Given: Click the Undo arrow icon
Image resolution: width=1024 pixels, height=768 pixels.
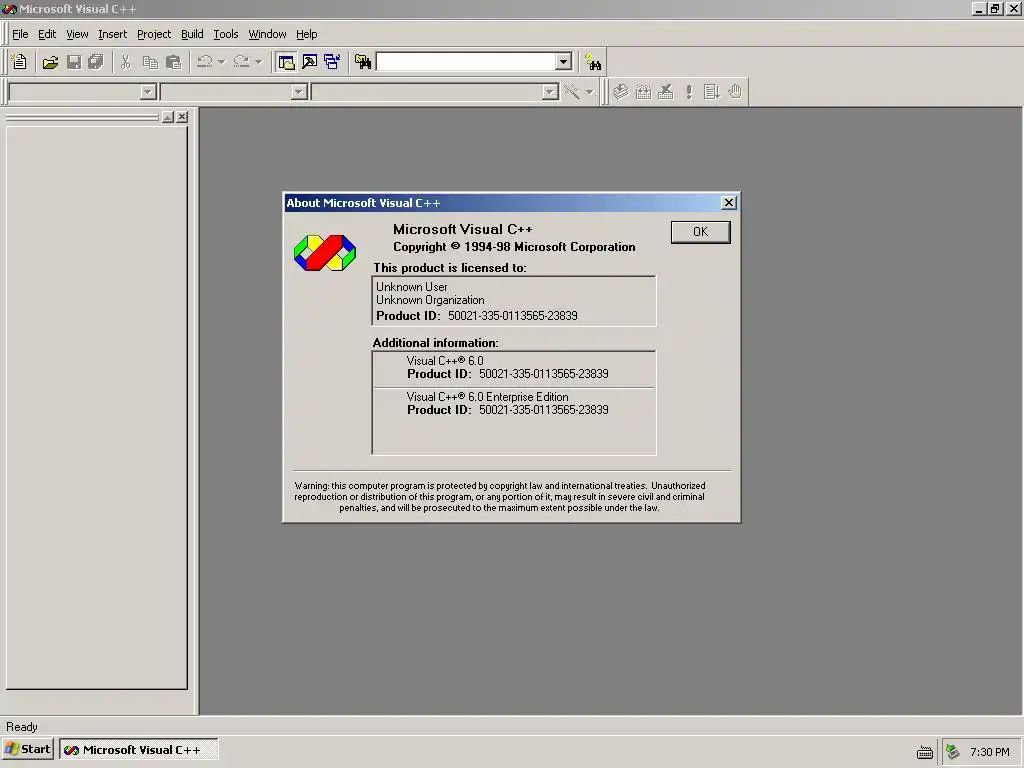Looking at the screenshot, I should [x=204, y=62].
